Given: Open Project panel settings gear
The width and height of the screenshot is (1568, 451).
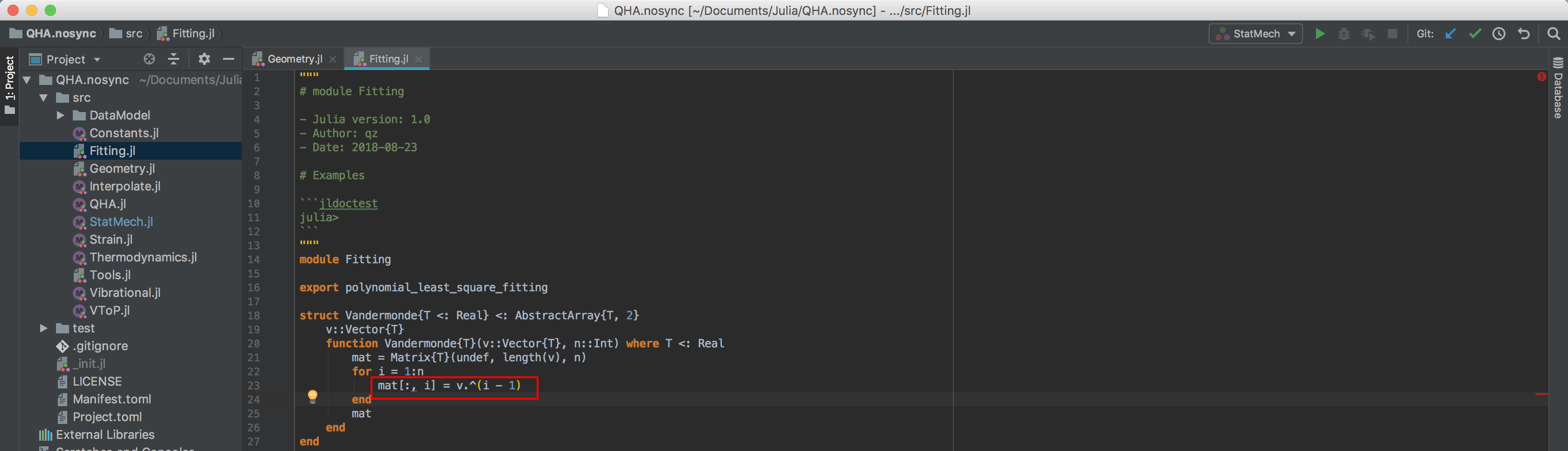Looking at the screenshot, I should coord(204,58).
